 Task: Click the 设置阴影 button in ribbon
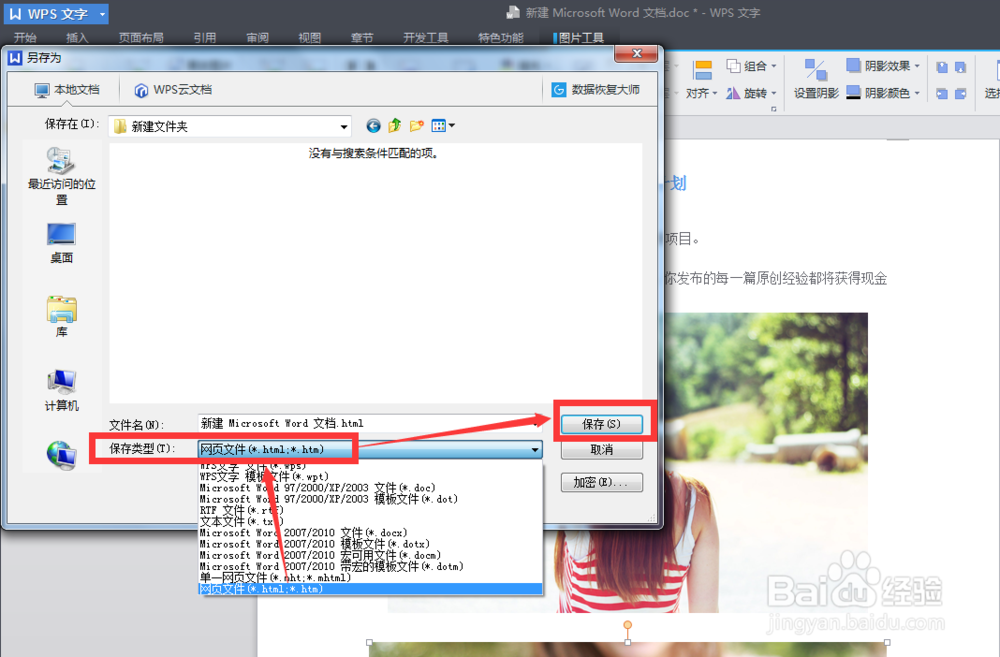coord(816,80)
